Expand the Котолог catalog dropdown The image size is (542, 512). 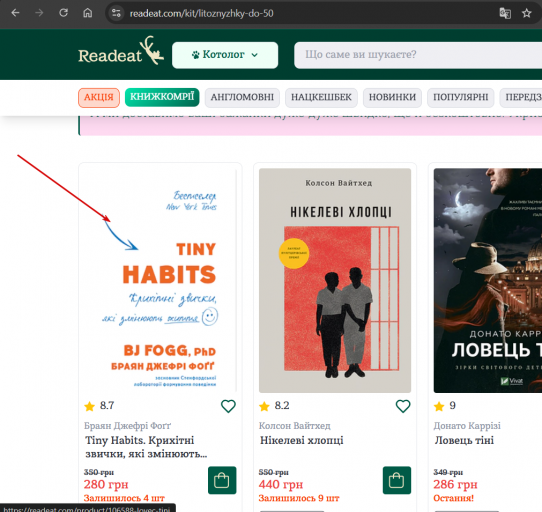coord(225,55)
